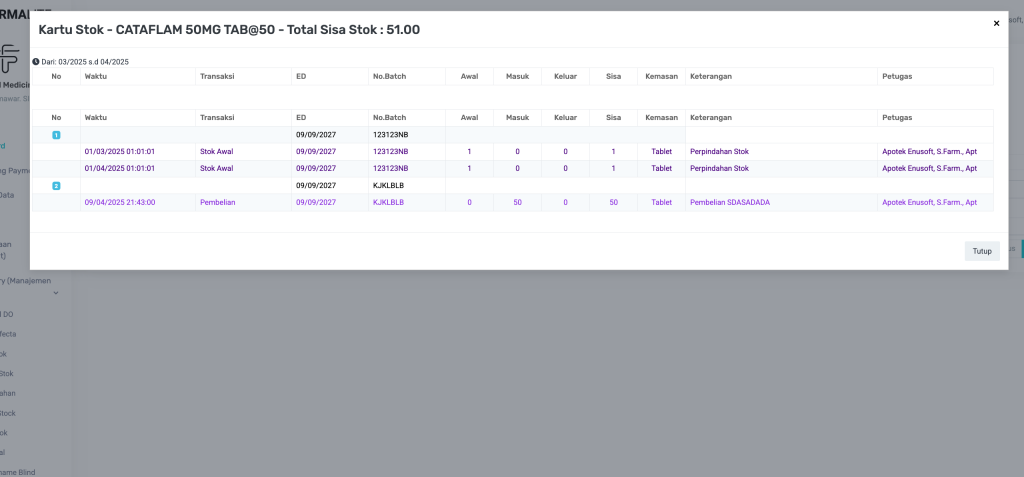The image size is (1024, 477).
Task: Click the clock icon beside date range
Action: coord(36,62)
